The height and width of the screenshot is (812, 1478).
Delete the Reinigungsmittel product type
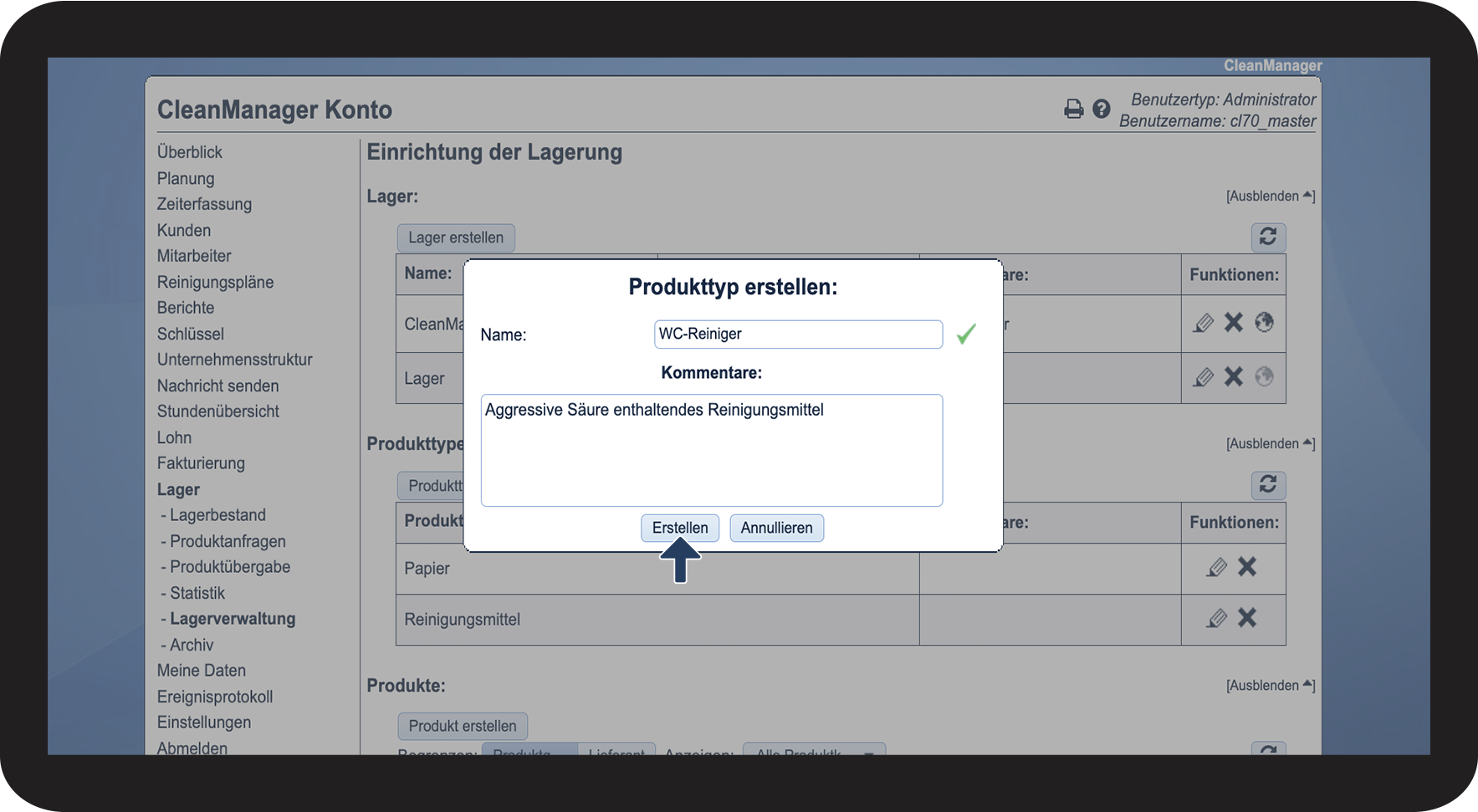1247,618
